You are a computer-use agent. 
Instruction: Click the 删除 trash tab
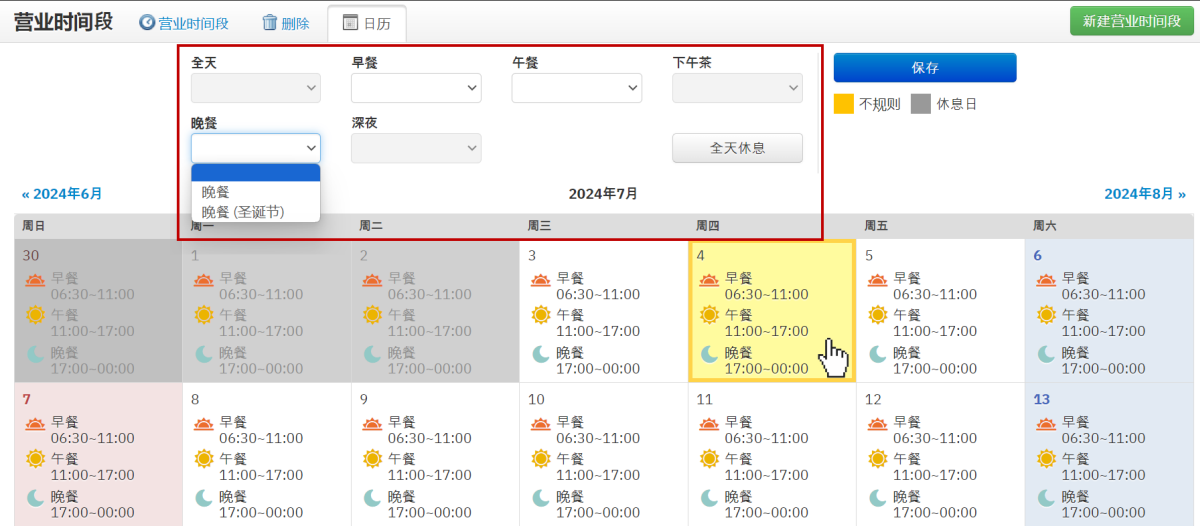(x=285, y=23)
